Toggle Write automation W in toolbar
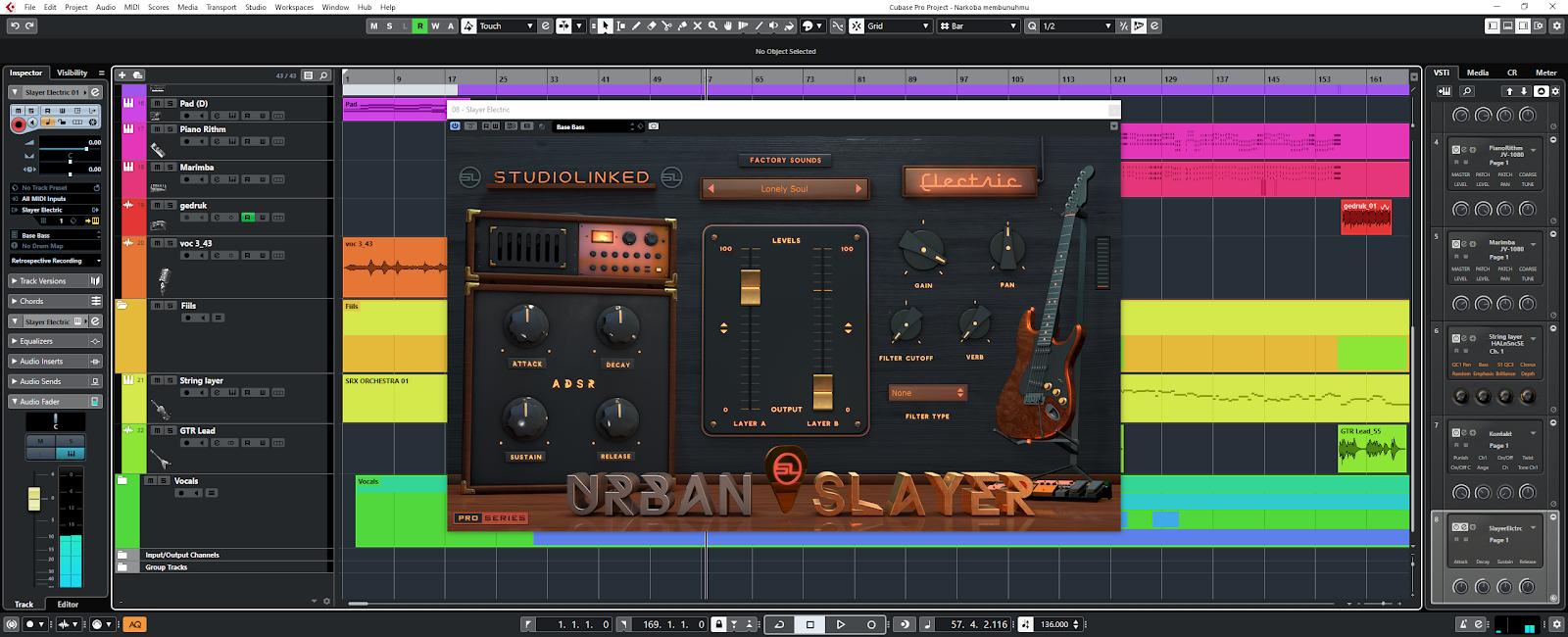Viewport: 1568px width, 637px height. [x=435, y=26]
